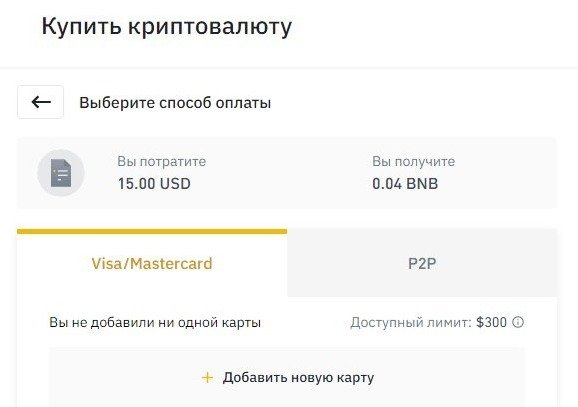Switch to the P2P tab
This screenshot has height=407, width=578.
pyautogui.click(x=422, y=263)
